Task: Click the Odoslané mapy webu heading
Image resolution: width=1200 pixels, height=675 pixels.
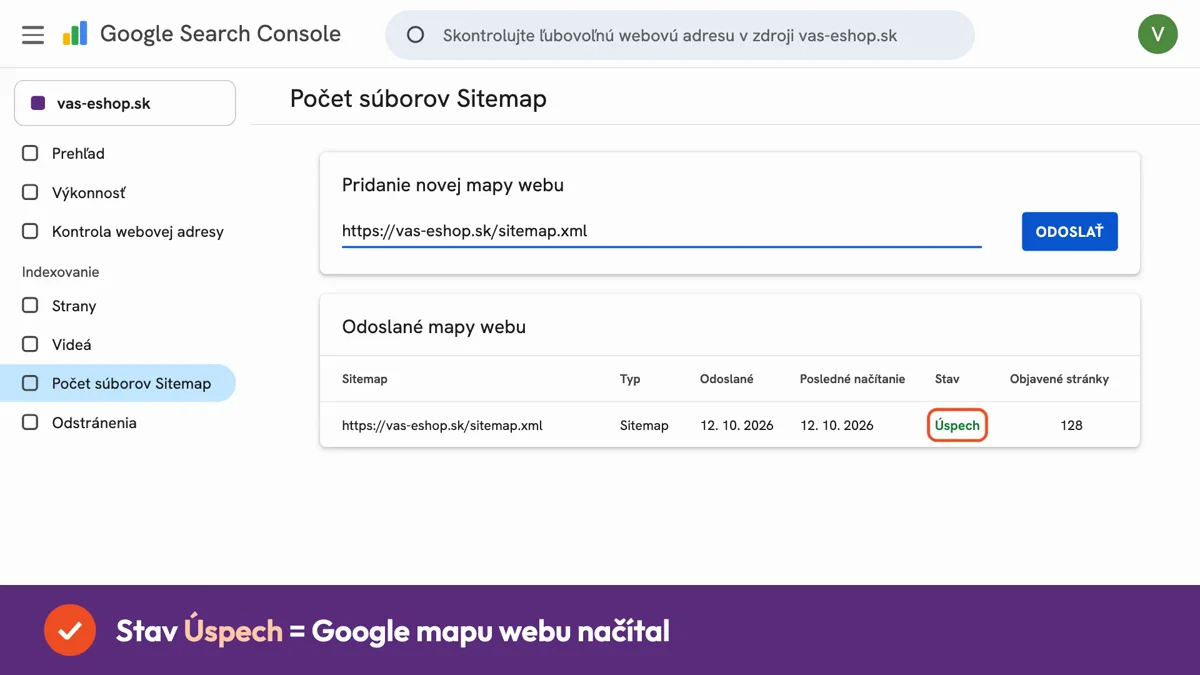Action: [434, 327]
